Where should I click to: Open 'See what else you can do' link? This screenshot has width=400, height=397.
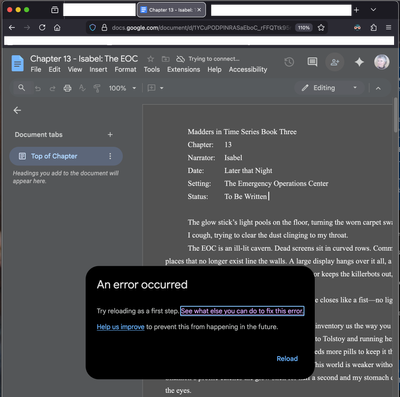242,311
